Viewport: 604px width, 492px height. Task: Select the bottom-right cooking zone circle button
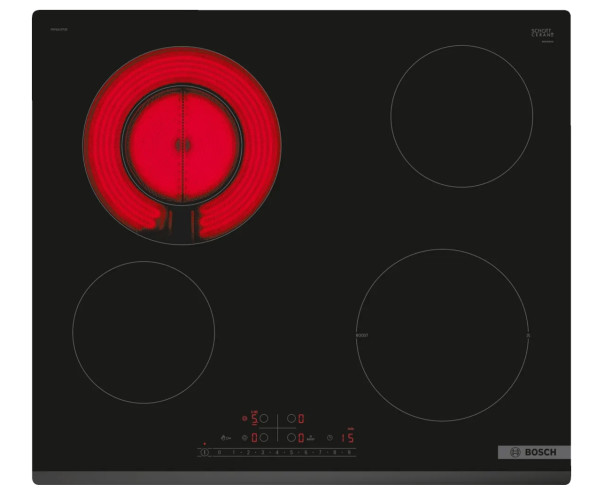291,438
